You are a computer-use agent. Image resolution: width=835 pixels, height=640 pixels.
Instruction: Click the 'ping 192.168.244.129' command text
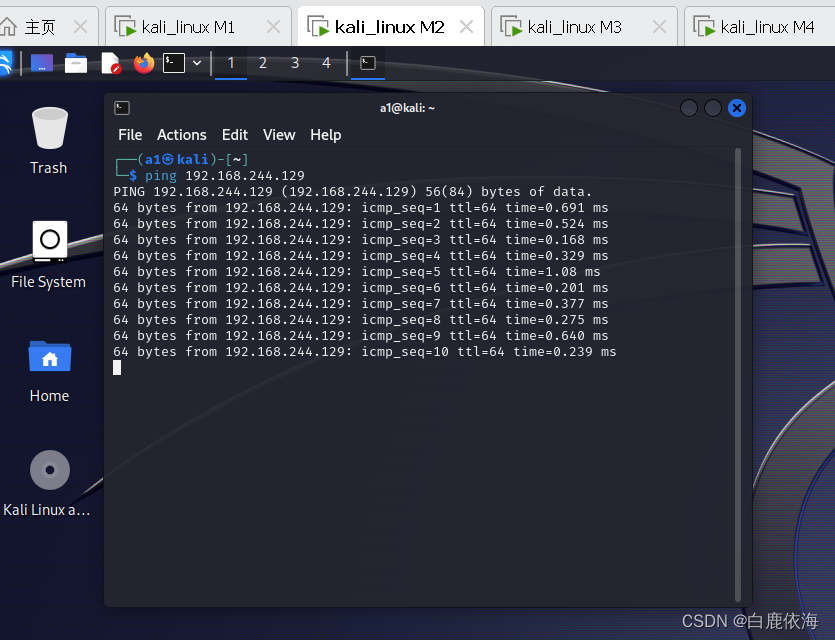[x=224, y=176]
